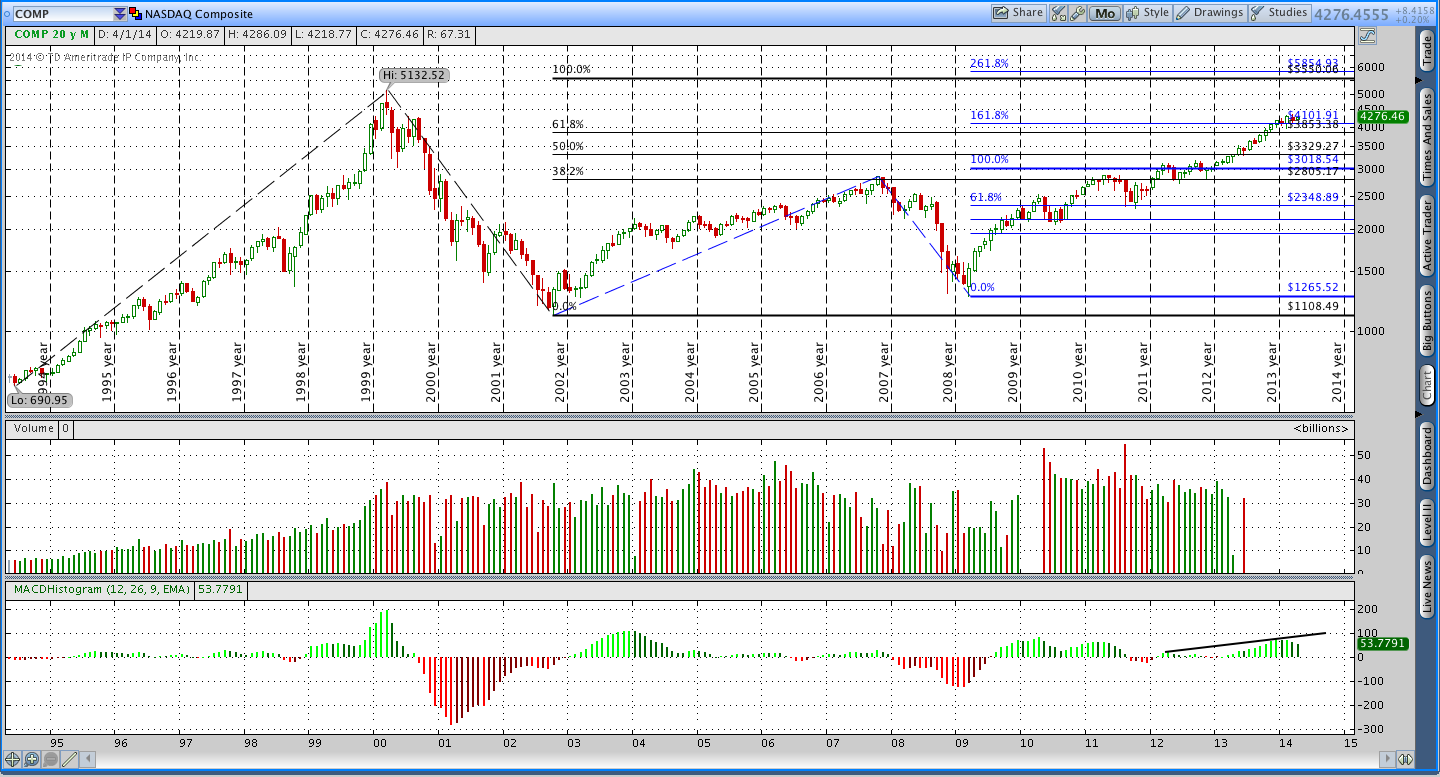Open the Studies menu
The width and height of the screenshot is (1440, 777).
(x=1279, y=13)
